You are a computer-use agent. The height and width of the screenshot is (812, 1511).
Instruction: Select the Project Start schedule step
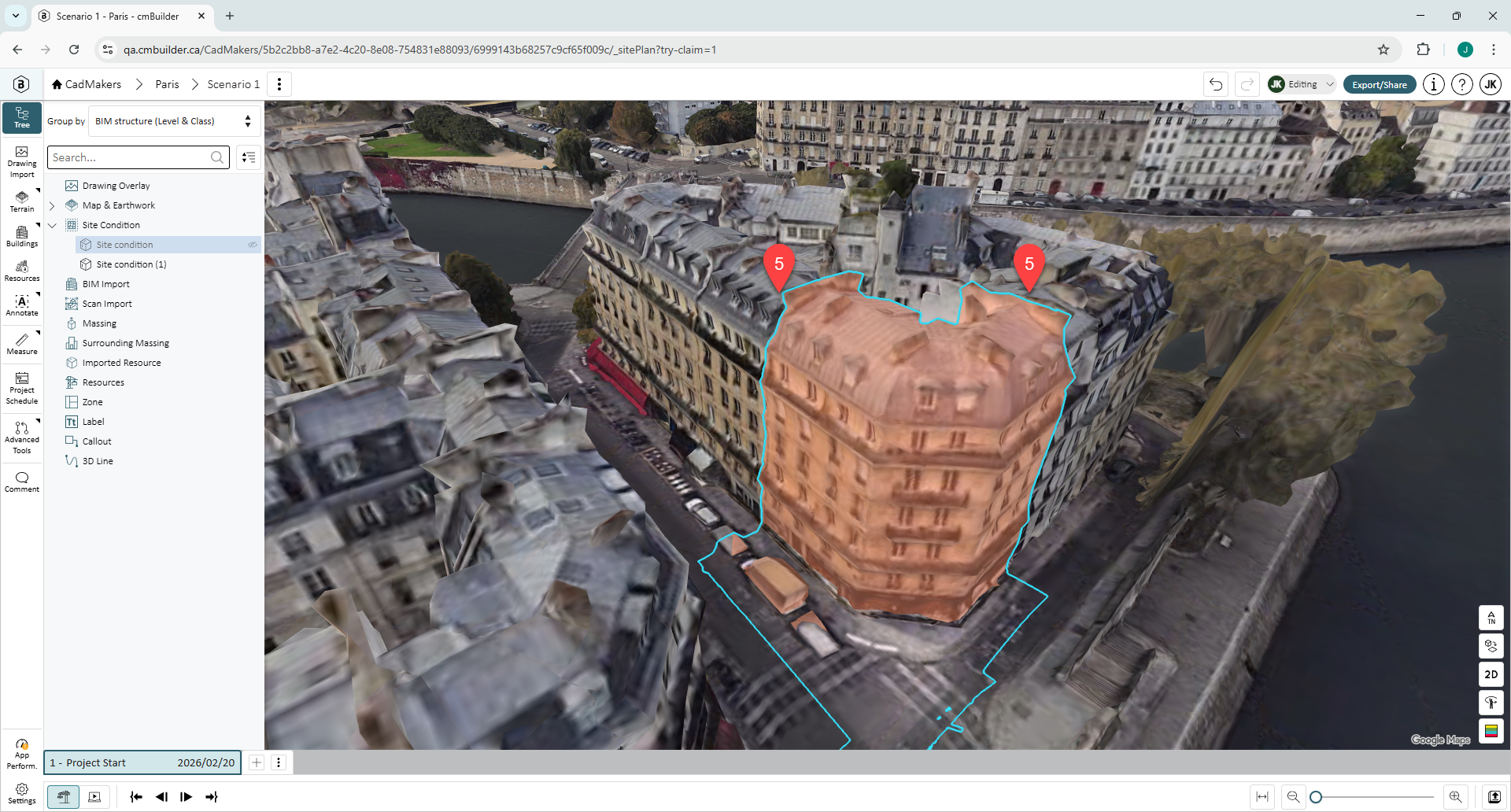coord(142,762)
